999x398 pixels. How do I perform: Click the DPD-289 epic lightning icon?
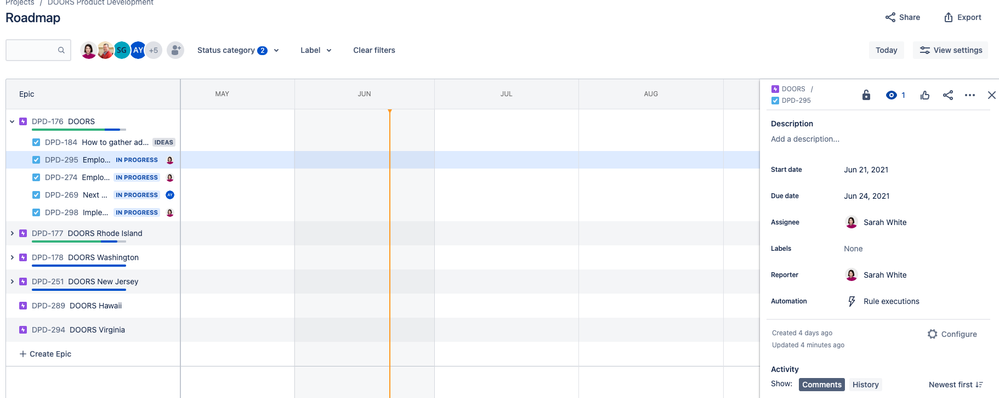pyautogui.click(x=23, y=306)
